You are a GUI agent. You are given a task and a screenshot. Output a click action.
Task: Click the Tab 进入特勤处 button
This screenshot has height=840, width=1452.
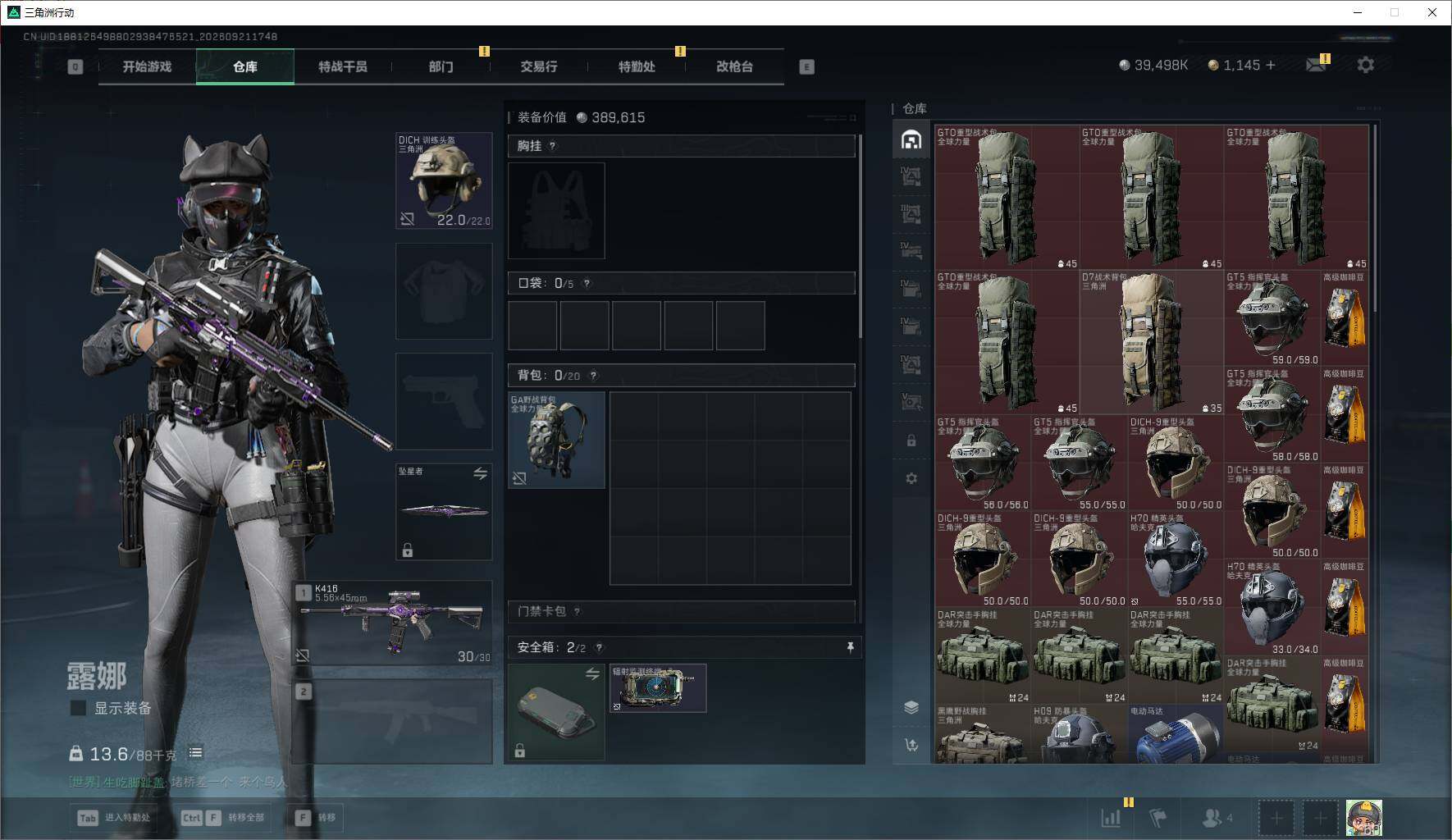pyautogui.click(x=115, y=818)
